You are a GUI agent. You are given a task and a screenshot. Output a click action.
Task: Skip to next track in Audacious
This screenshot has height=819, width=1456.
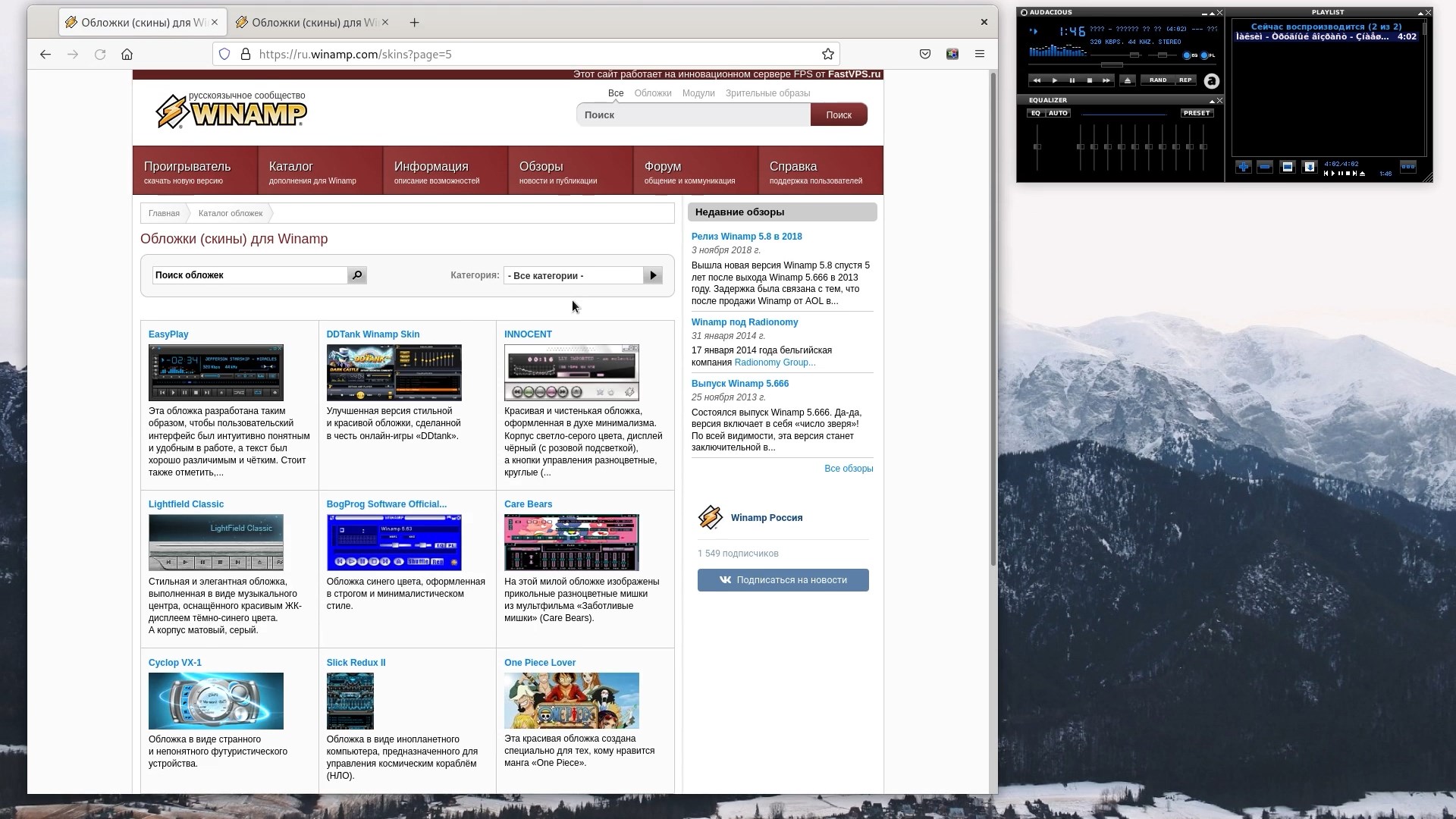1107,80
